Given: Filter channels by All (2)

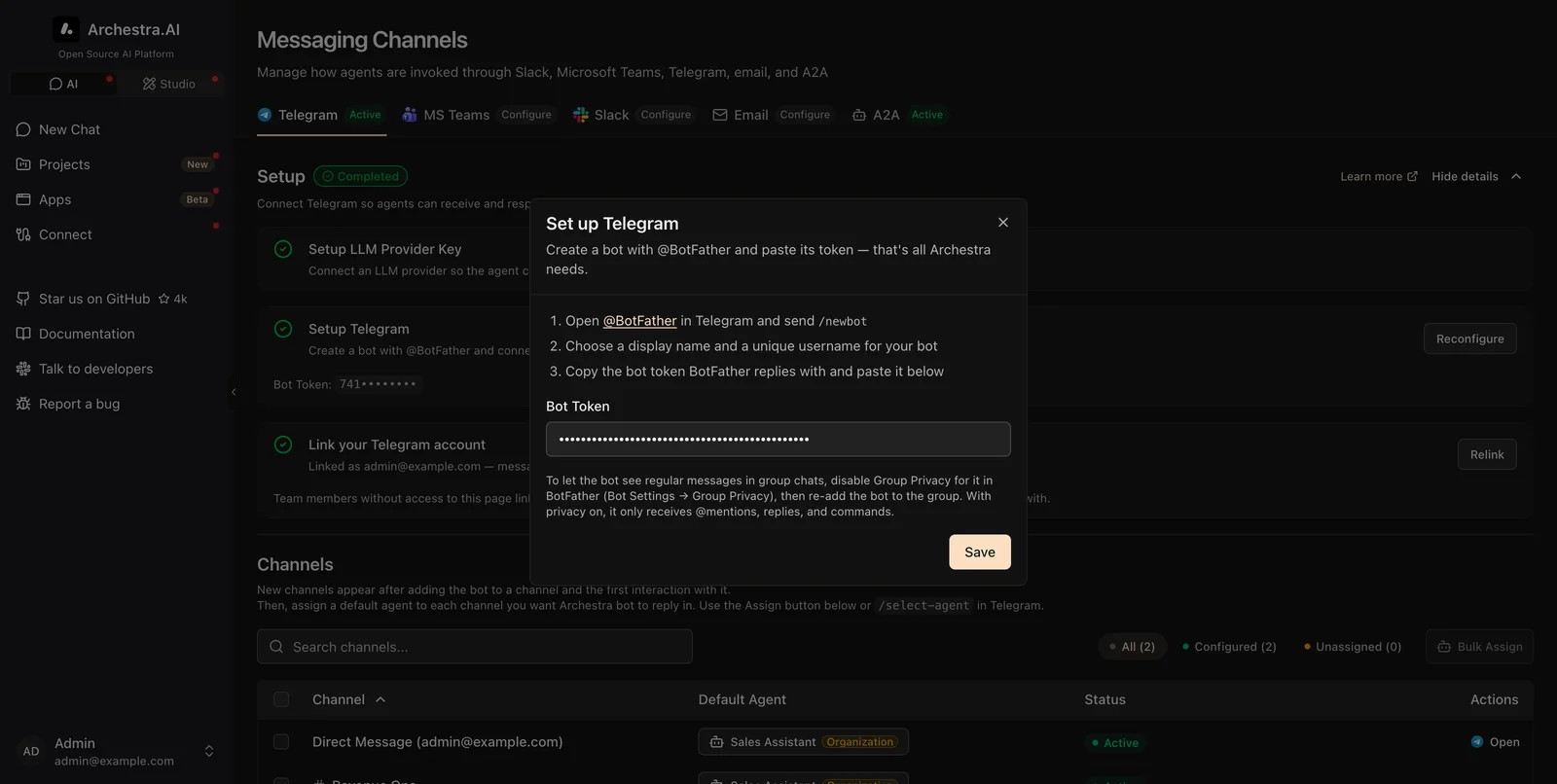Looking at the screenshot, I should [1131, 647].
